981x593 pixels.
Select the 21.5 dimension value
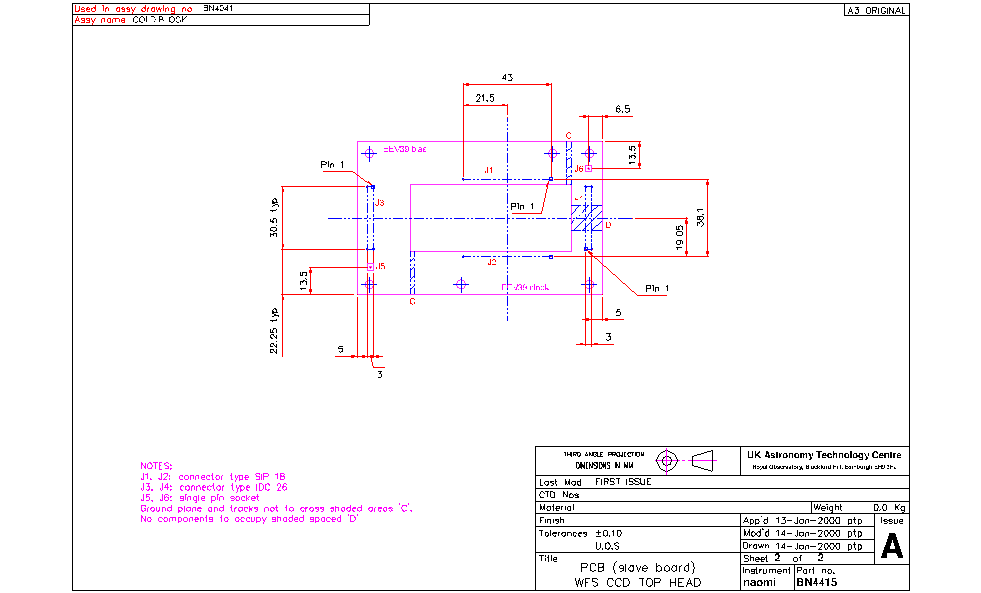[x=486, y=98]
